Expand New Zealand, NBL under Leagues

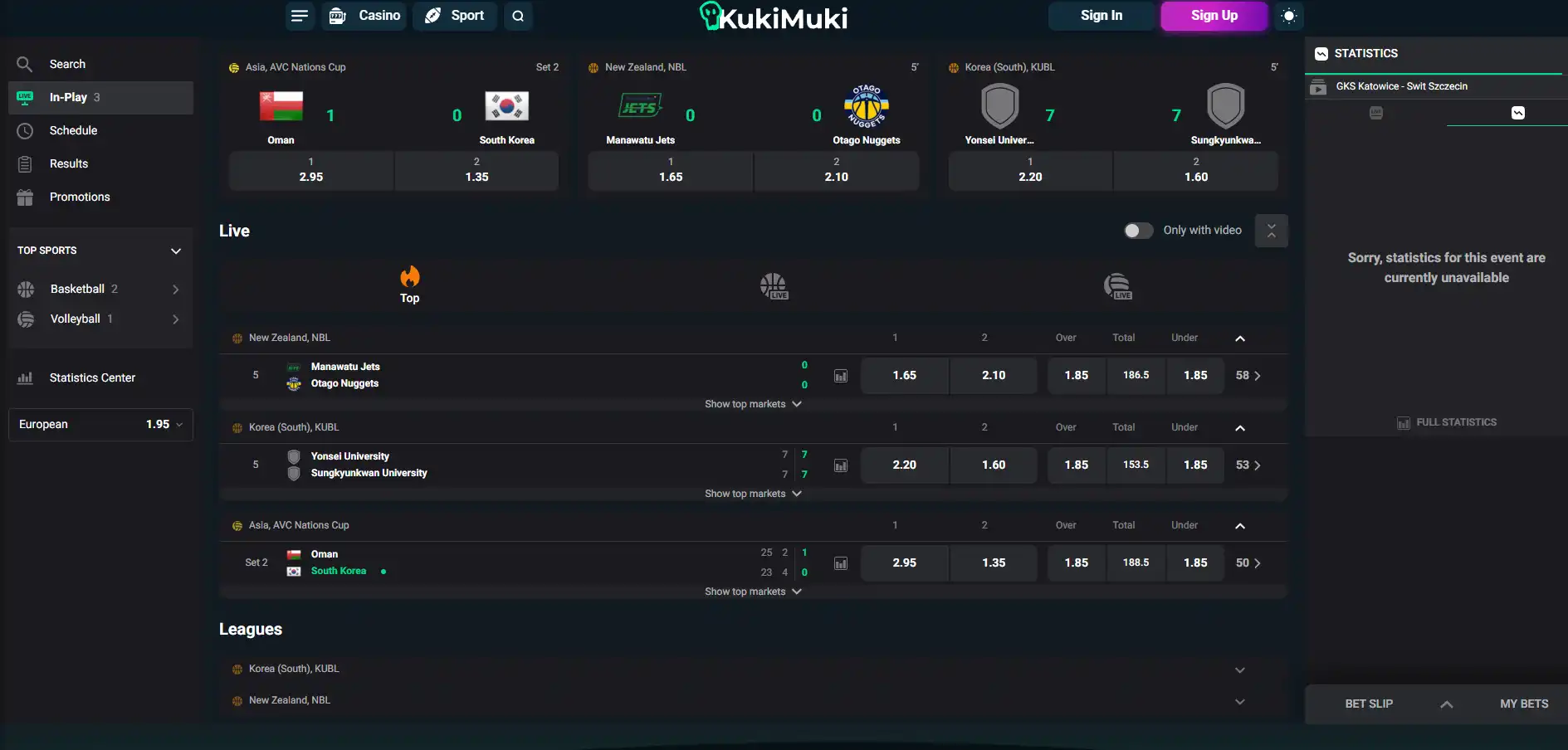tap(1240, 702)
